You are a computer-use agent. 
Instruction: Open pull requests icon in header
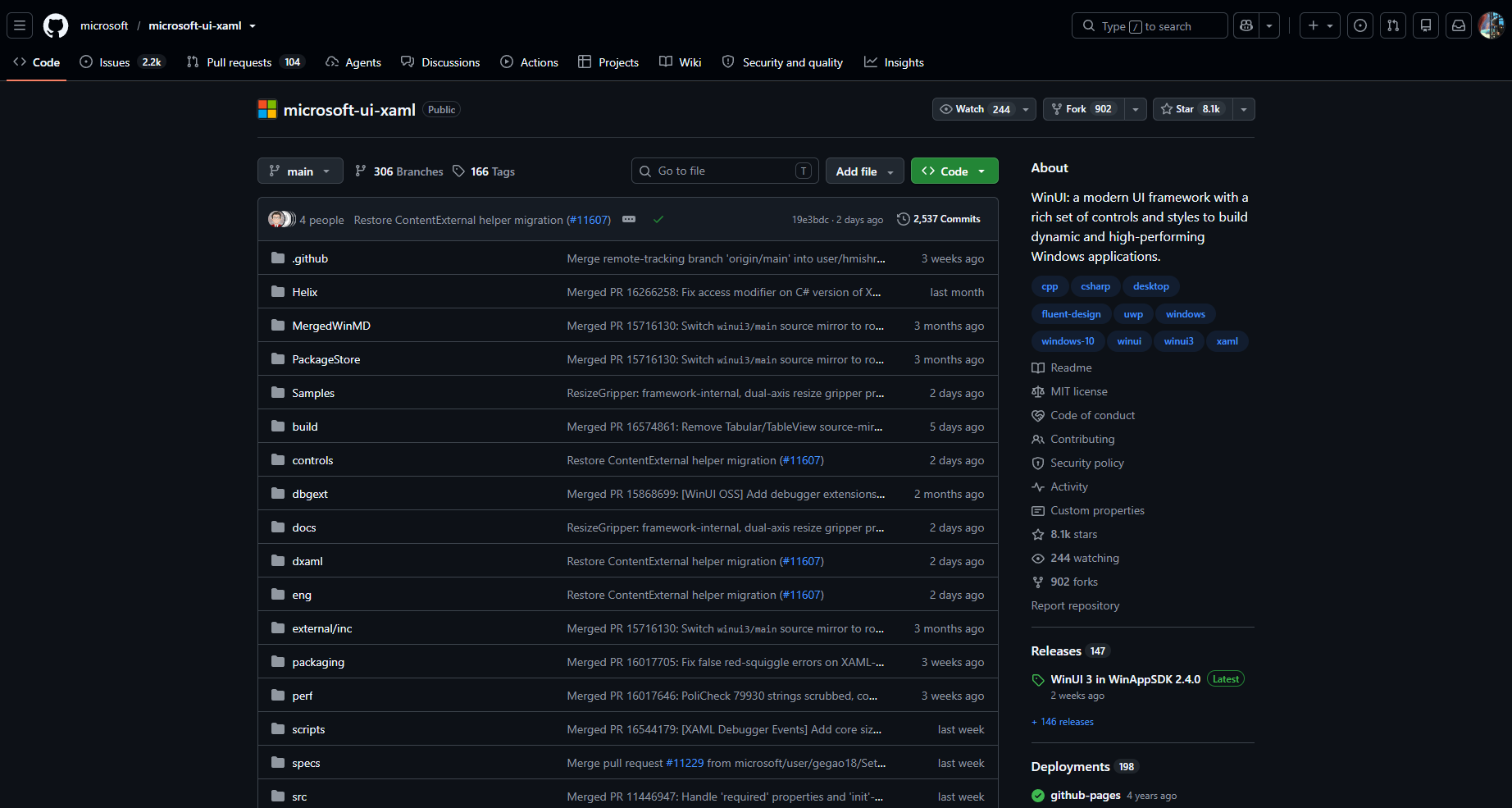coord(1393,25)
